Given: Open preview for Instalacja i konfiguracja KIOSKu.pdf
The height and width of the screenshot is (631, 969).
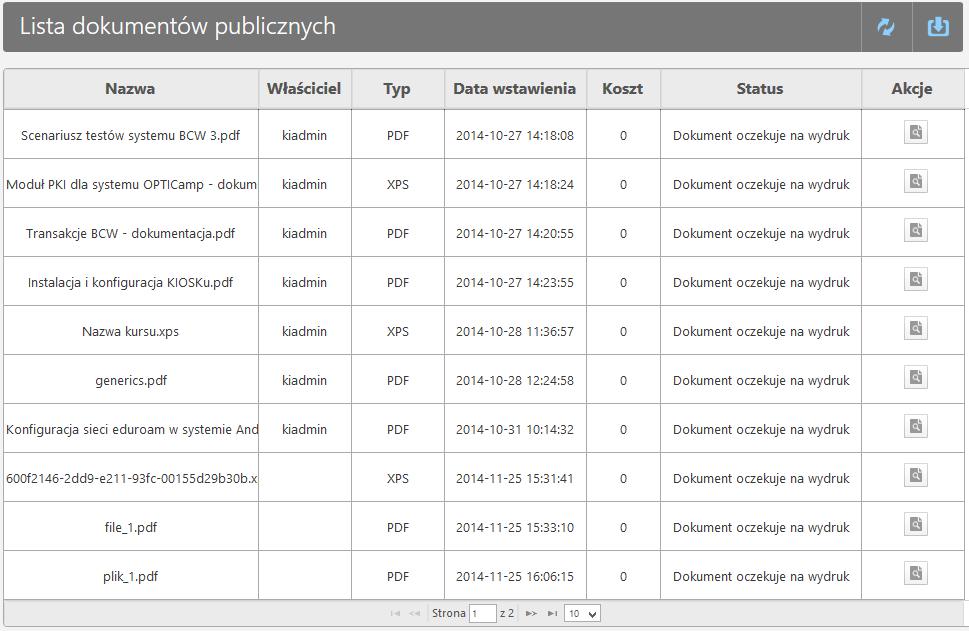Looking at the screenshot, I should (x=916, y=279).
